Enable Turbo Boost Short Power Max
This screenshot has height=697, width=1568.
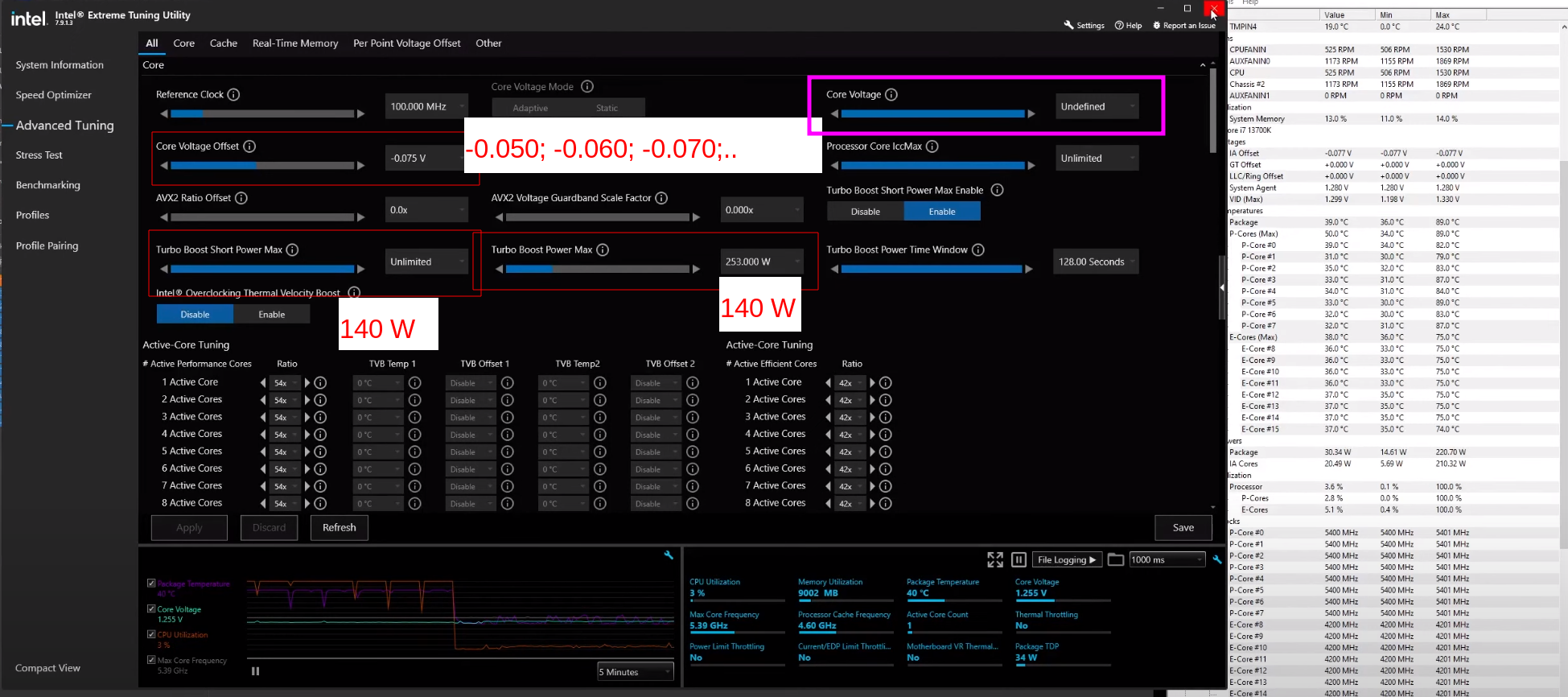click(x=942, y=212)
